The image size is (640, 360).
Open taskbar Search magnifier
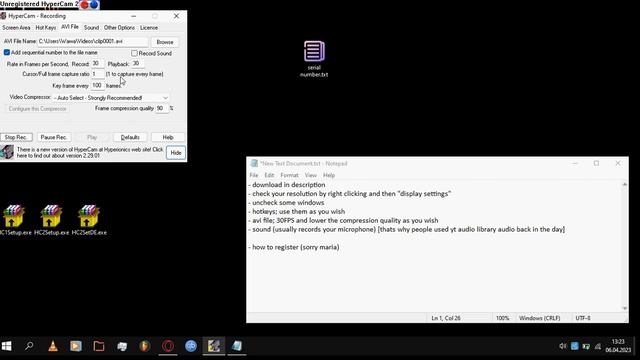pos(29,346)
